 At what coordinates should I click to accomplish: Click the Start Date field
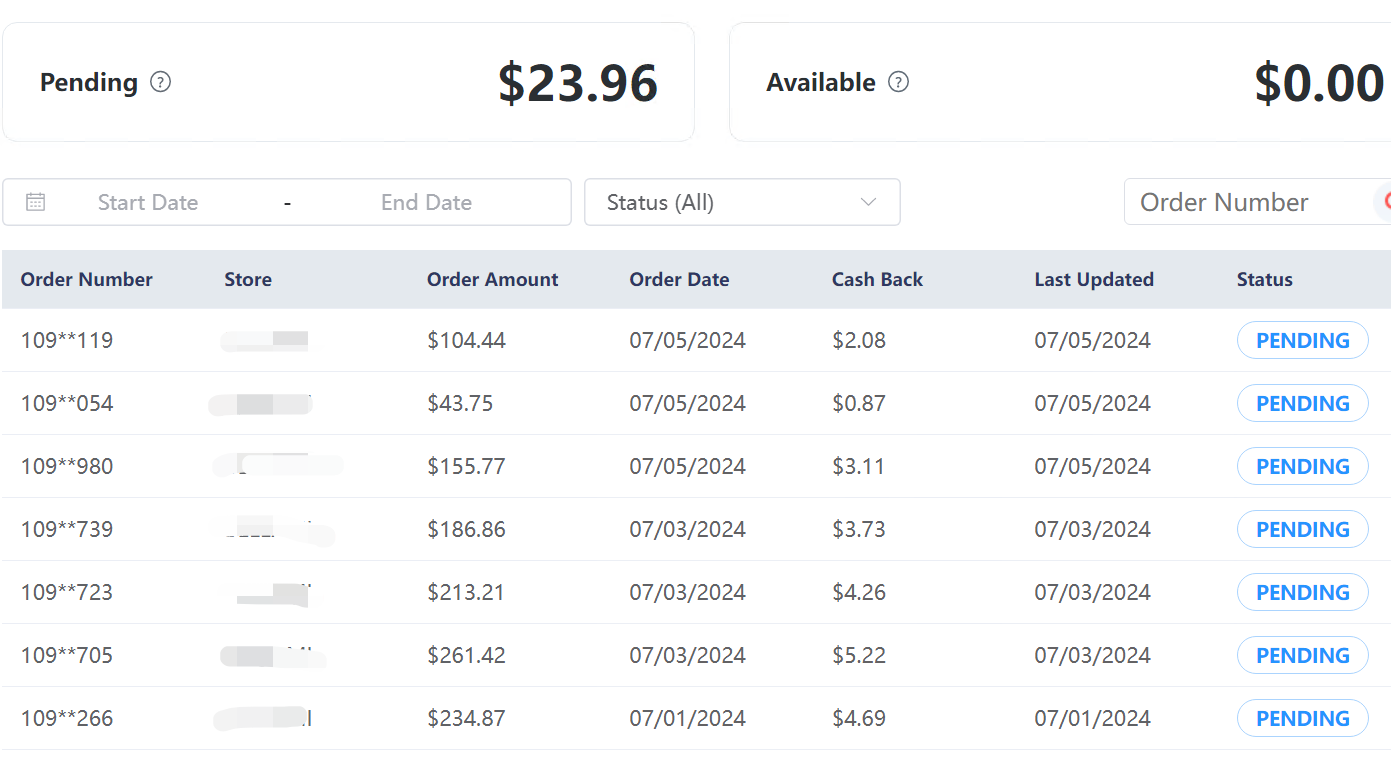(x=148, y=202)
